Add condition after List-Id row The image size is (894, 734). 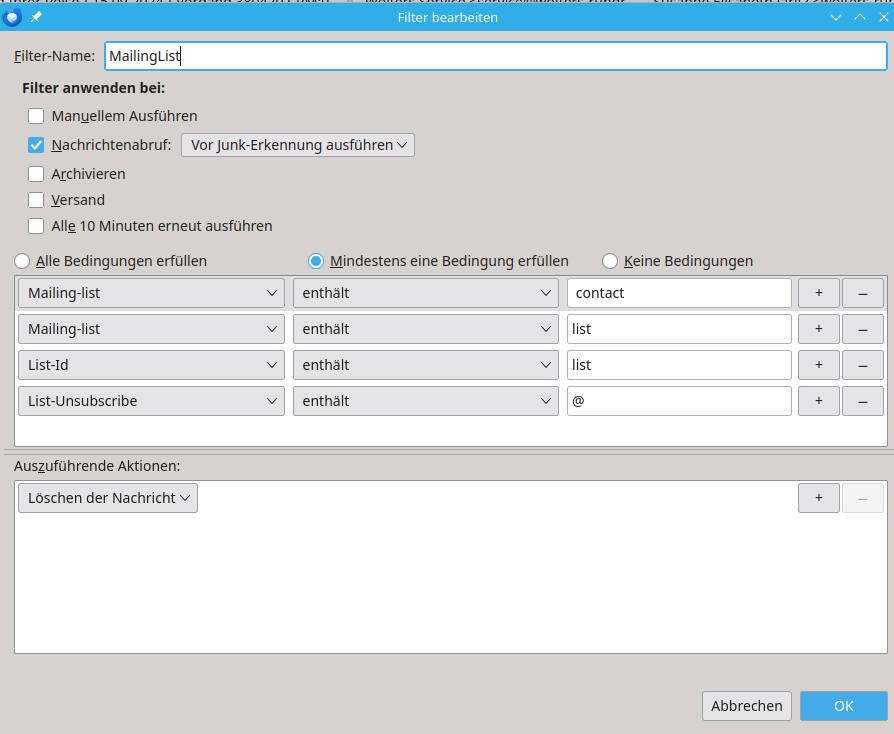819,365
